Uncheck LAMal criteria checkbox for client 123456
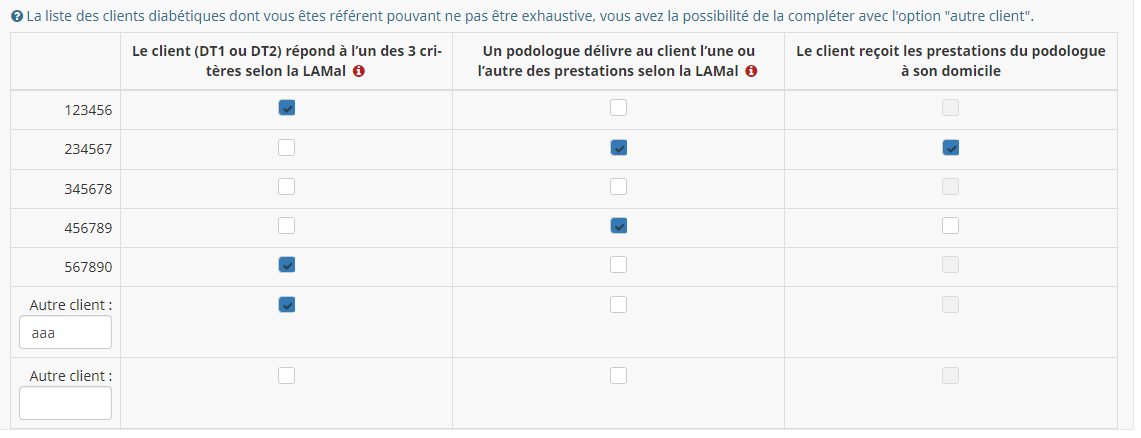Image resolution: width=1141 pixels, height=438 pixels. point(287,108)
